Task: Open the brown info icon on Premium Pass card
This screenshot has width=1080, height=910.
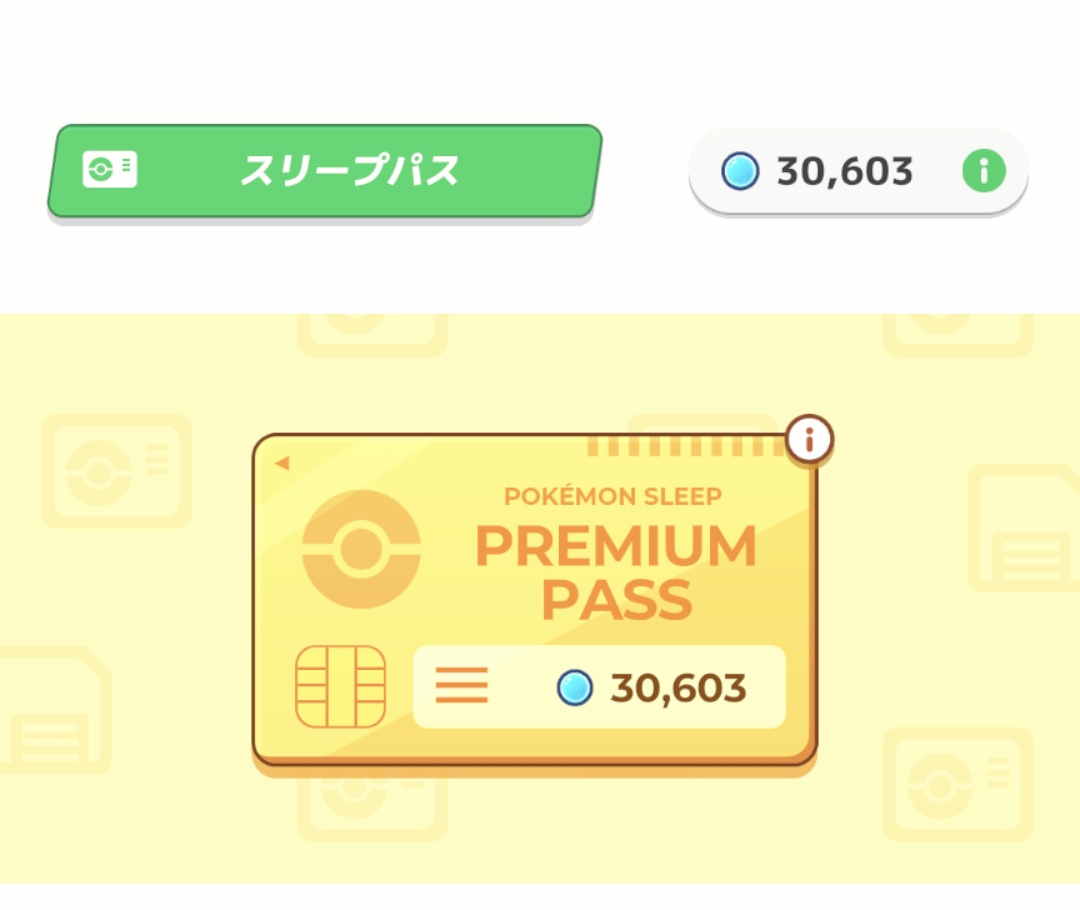Action: pyautogui.click(x=809, y=438)
